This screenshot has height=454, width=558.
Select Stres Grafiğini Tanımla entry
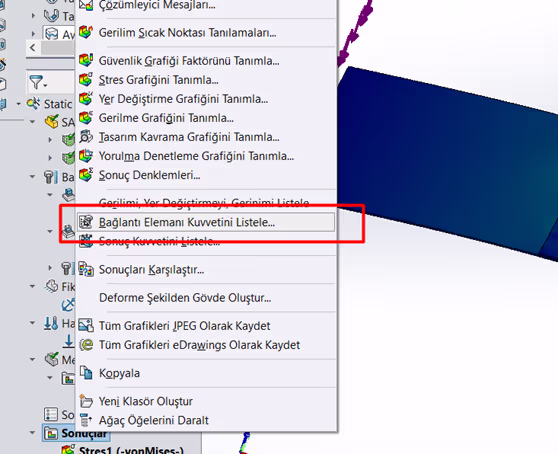206,80
